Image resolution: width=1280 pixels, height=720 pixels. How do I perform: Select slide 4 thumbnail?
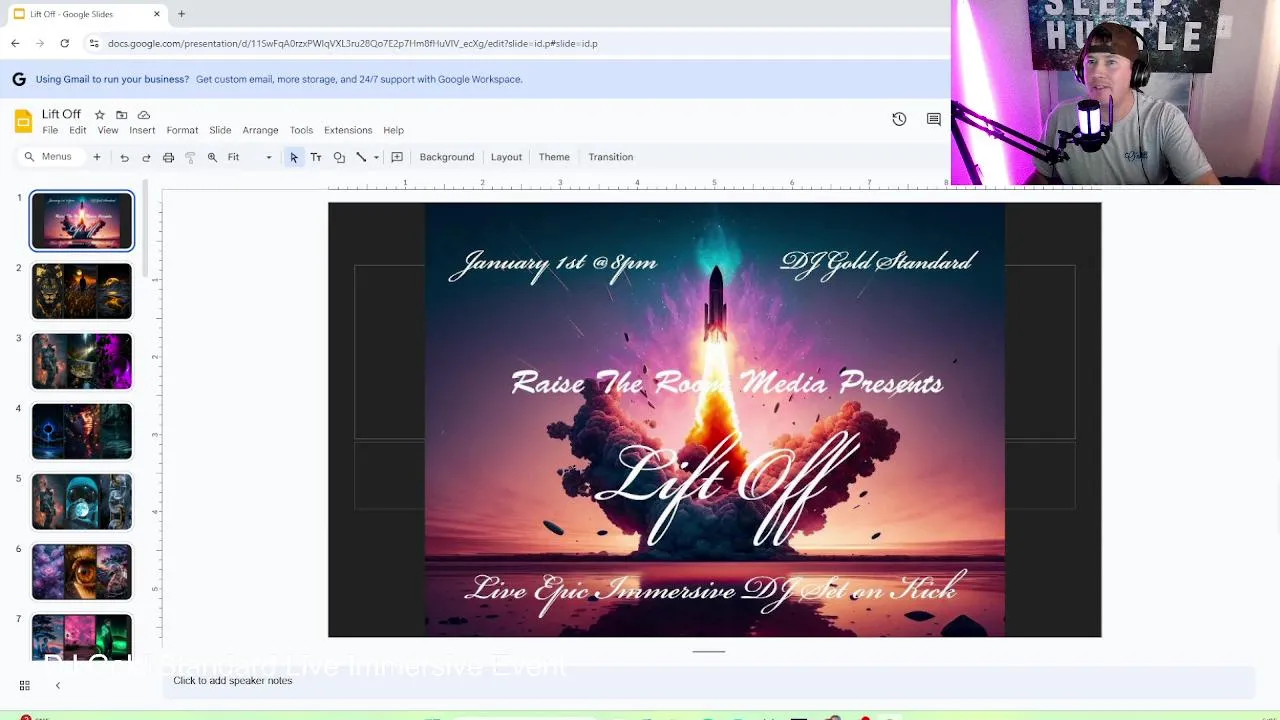(82, 431)
